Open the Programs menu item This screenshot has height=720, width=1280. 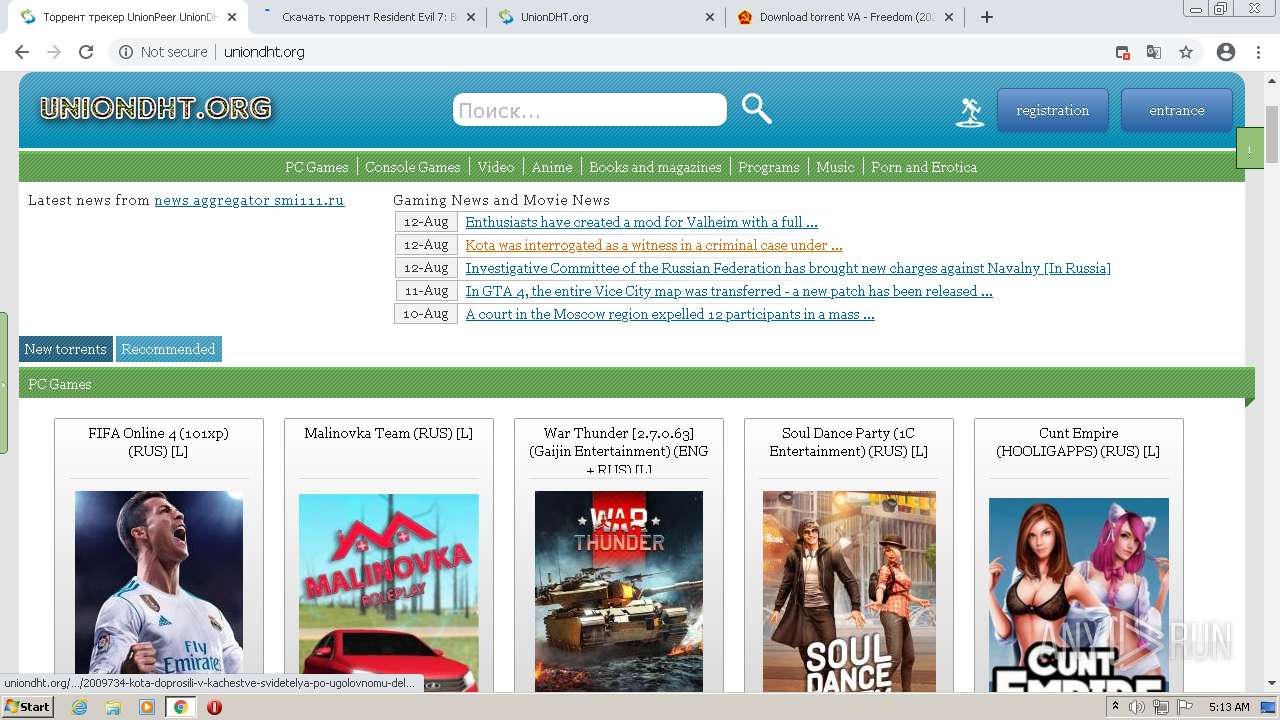(769, 167)
